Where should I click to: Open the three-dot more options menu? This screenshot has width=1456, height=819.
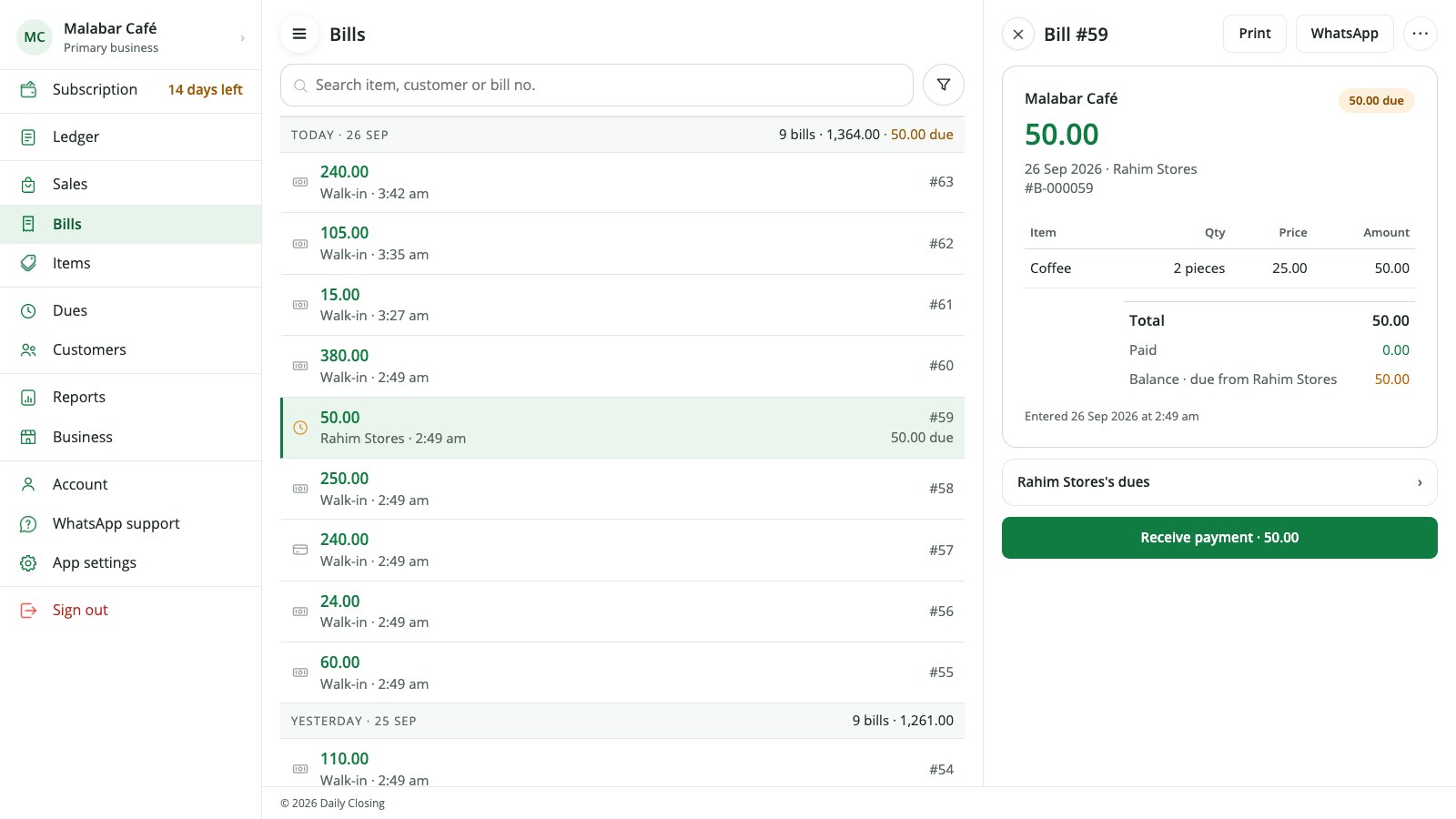(1421, 34)
